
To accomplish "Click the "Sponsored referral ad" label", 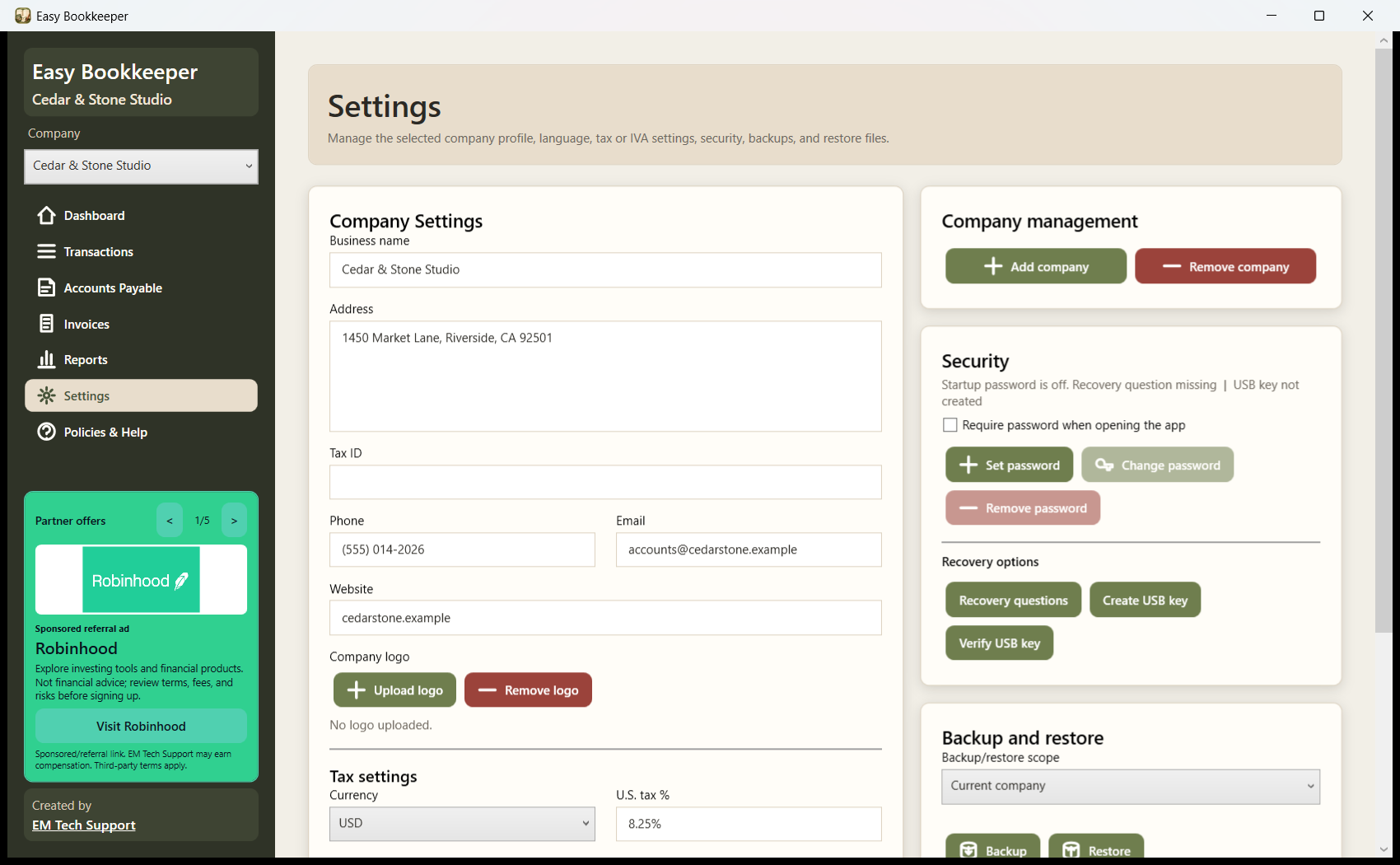I will [82, 629].
